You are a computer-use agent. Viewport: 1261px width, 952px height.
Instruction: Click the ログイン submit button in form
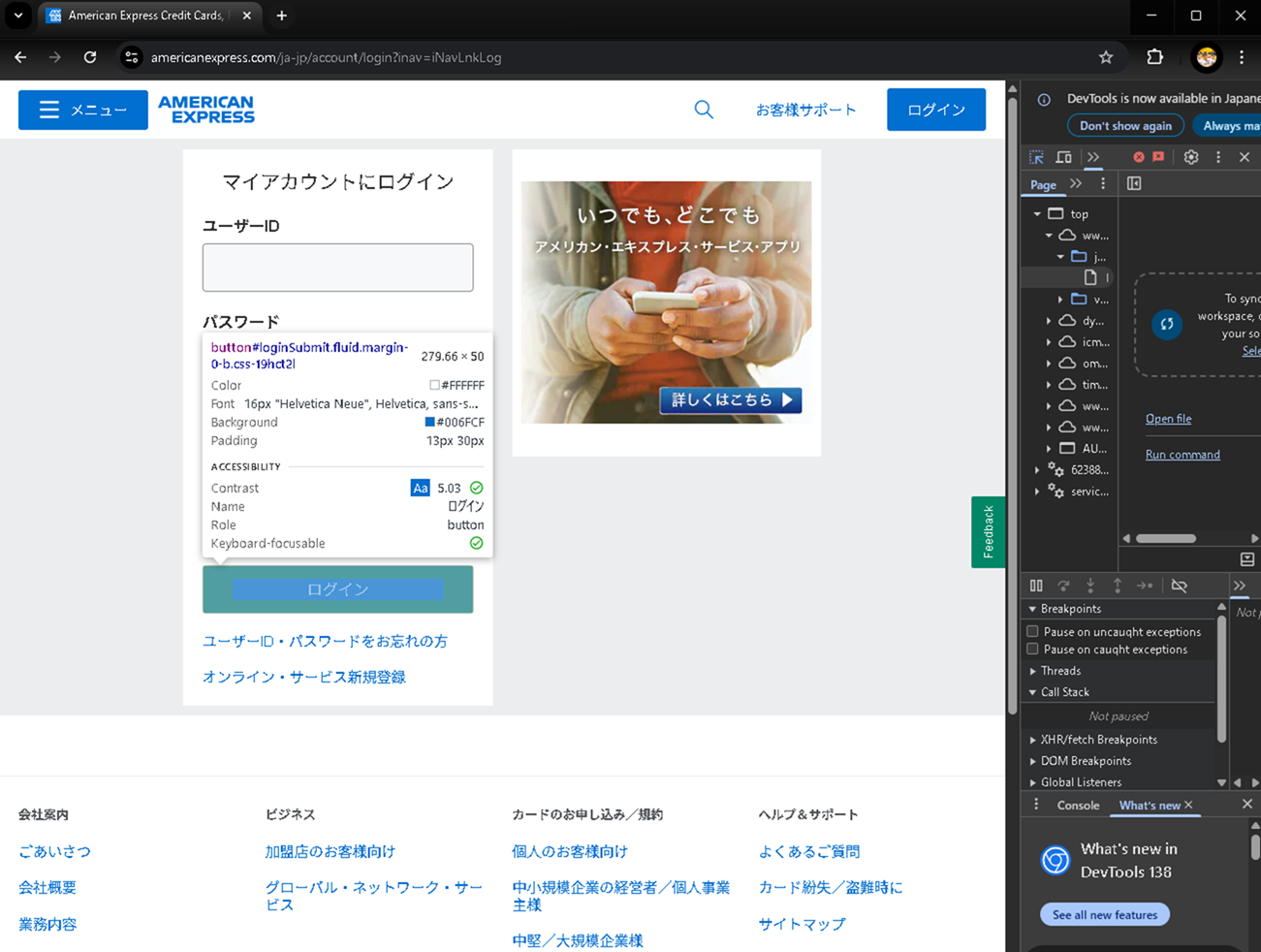tap(338, 589)
